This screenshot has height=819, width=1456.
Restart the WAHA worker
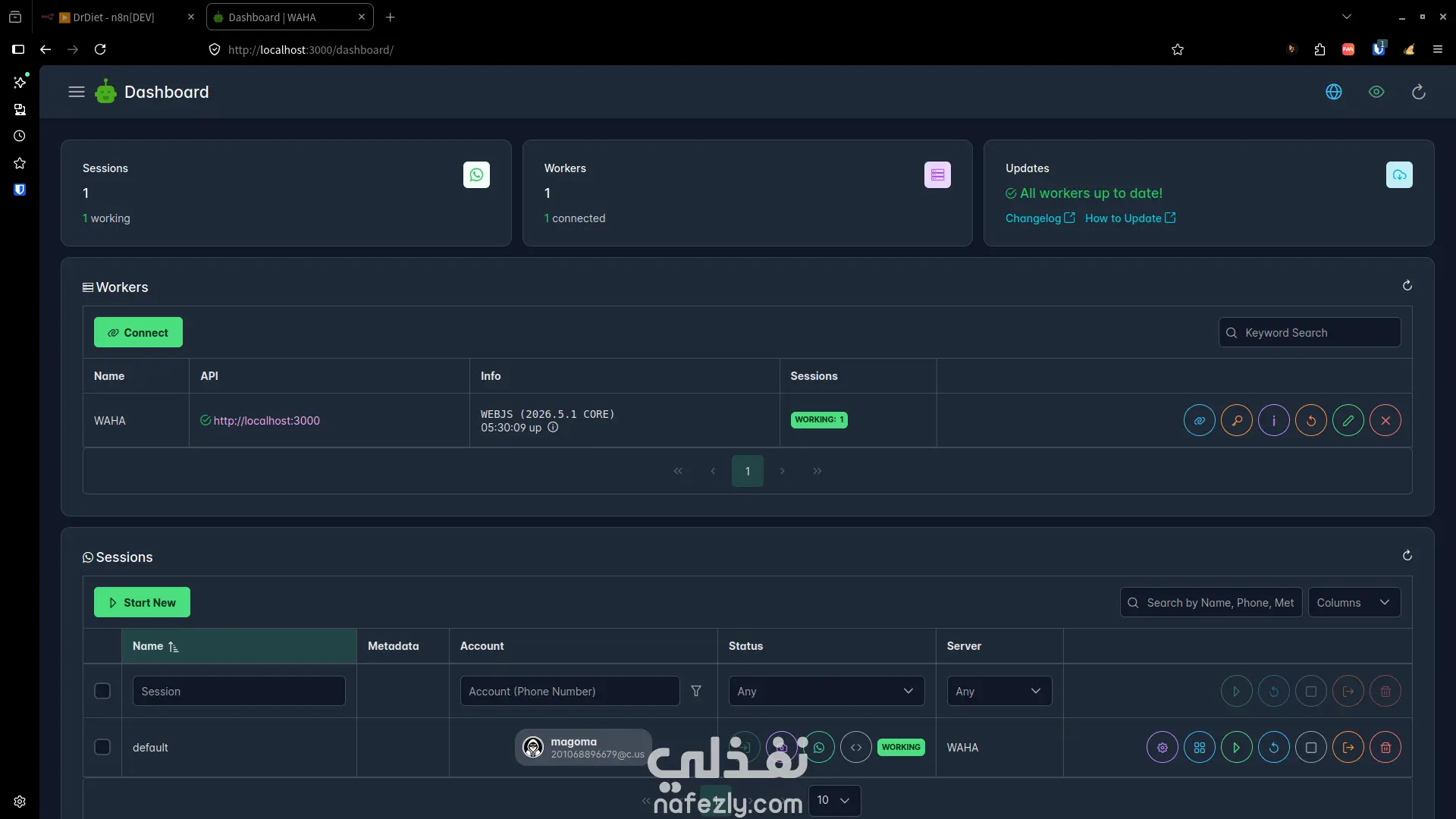click(x=1311, y=420)
